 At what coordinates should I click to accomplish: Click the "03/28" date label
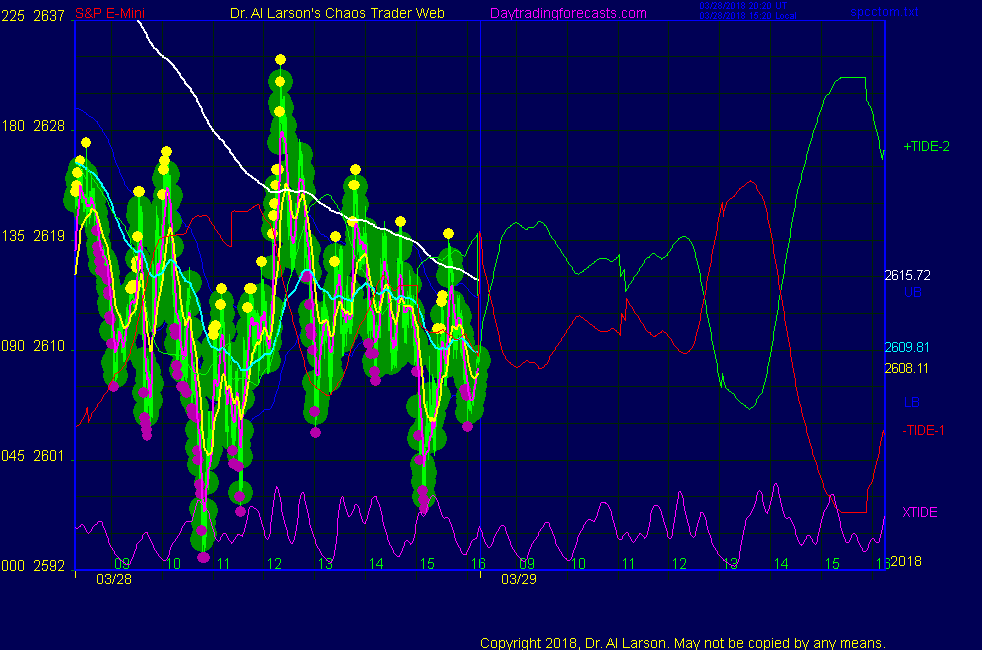(114, 579)
